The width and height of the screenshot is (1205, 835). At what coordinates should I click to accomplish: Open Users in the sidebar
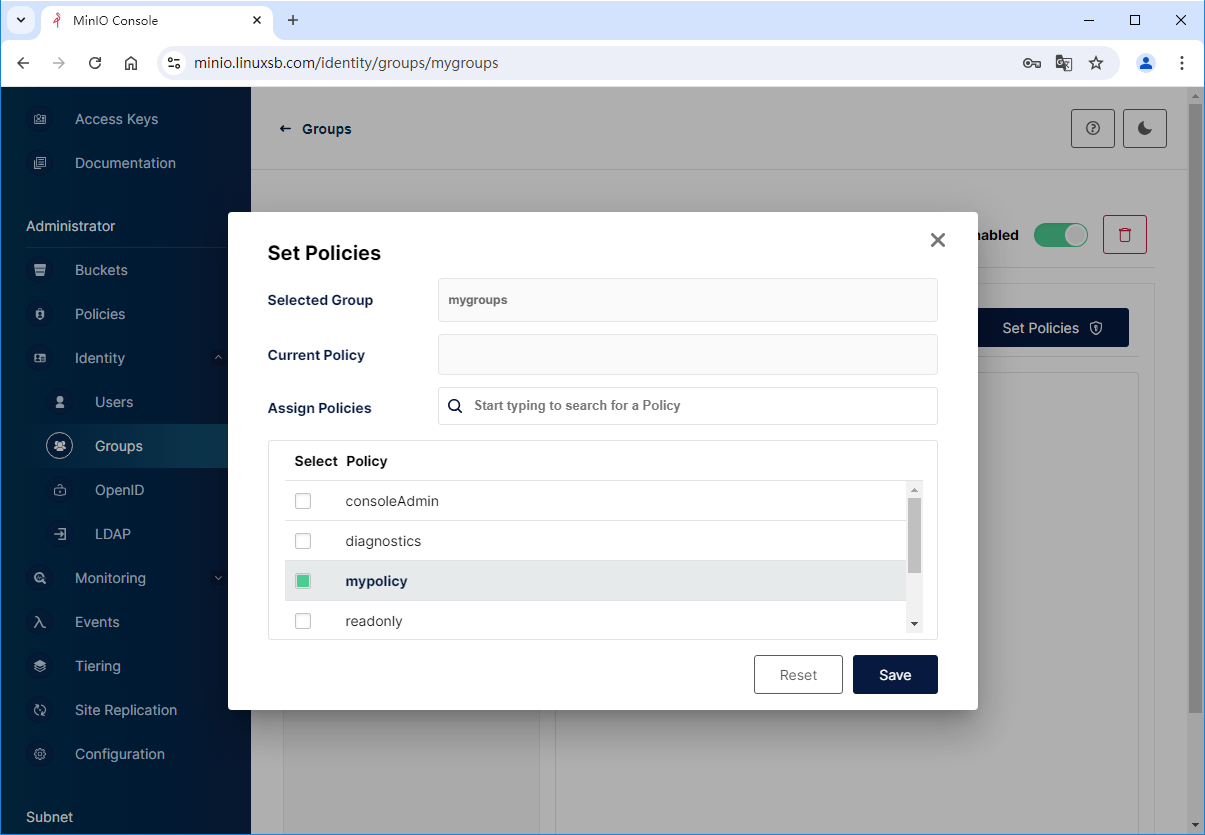pyautogui.click(x=113, y=402)
